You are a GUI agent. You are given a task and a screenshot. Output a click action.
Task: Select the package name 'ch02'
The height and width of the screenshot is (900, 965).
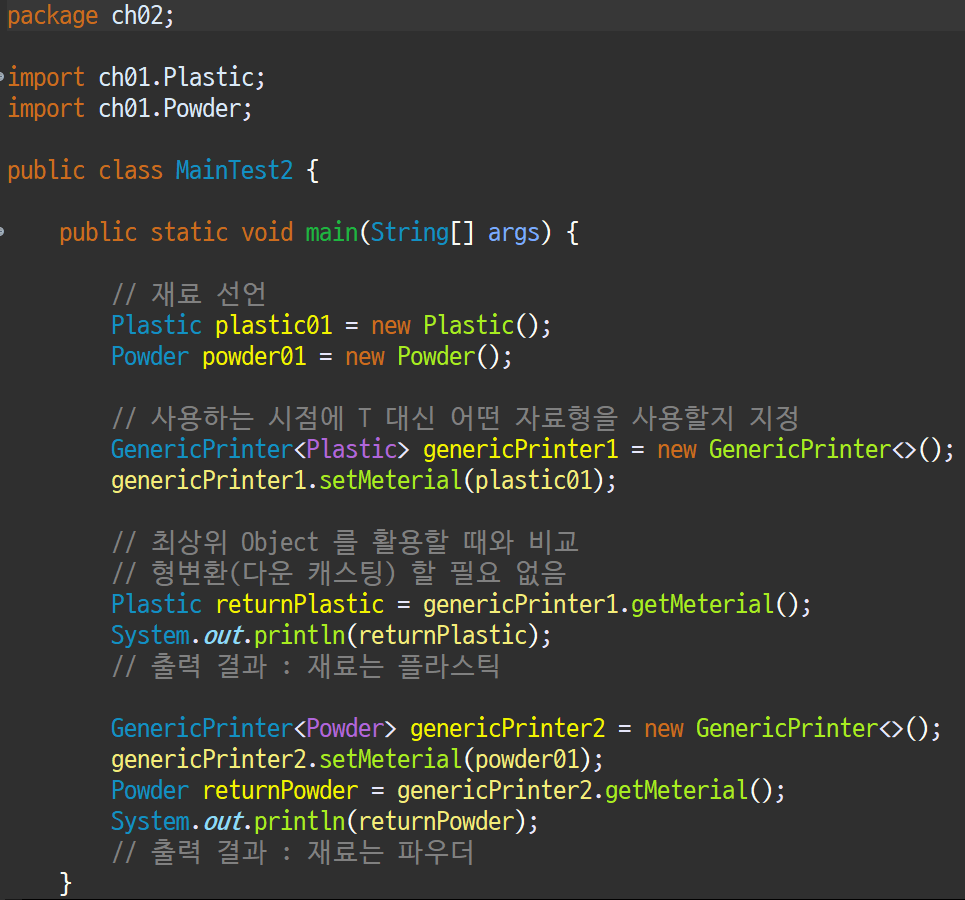tap(137, 15)
